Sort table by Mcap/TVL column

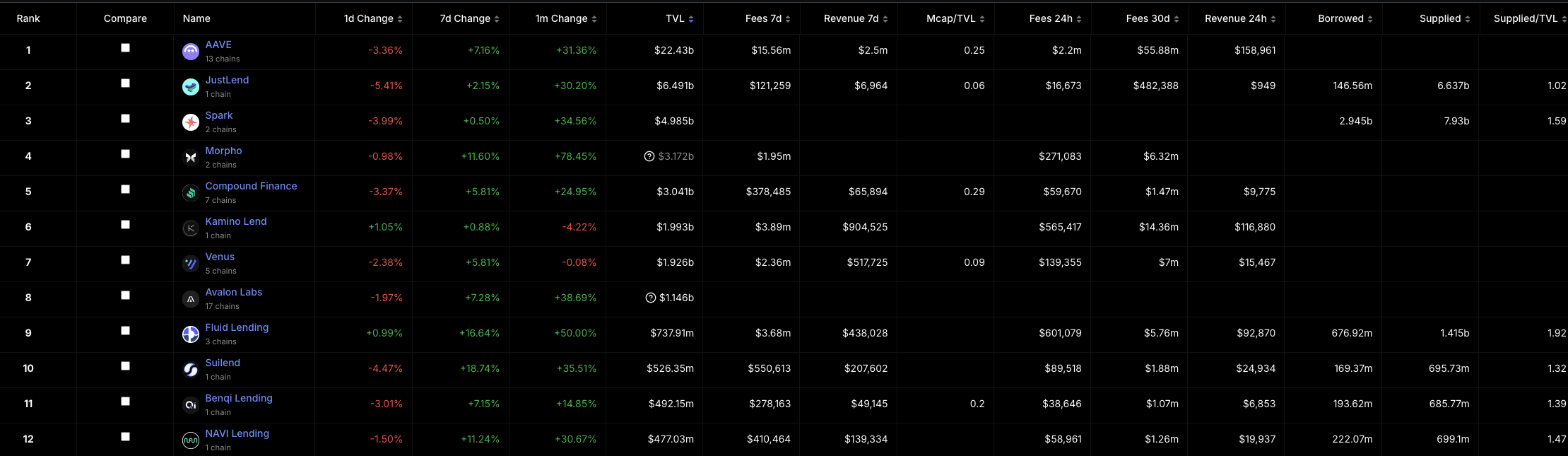(955, 18)
